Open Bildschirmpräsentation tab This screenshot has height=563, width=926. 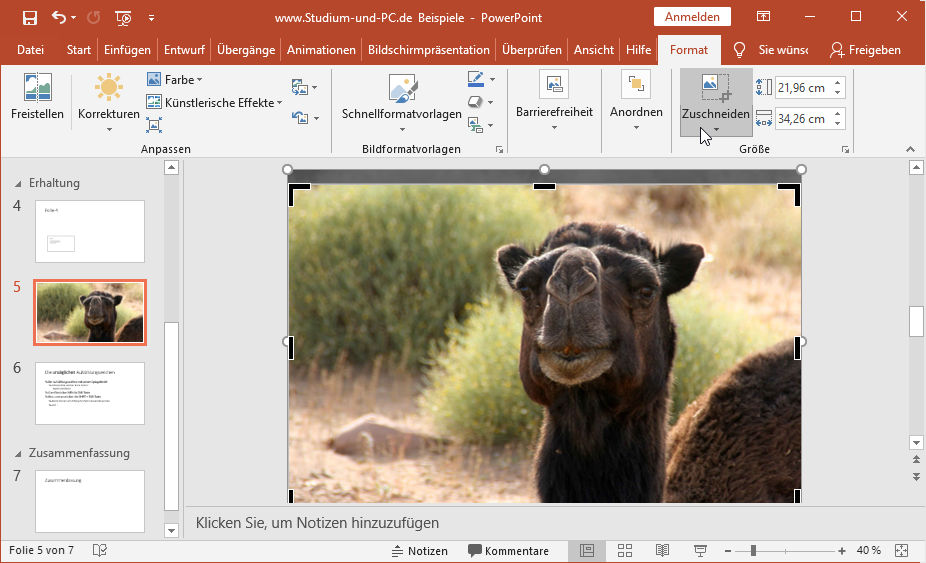click(x=429, y=50)
